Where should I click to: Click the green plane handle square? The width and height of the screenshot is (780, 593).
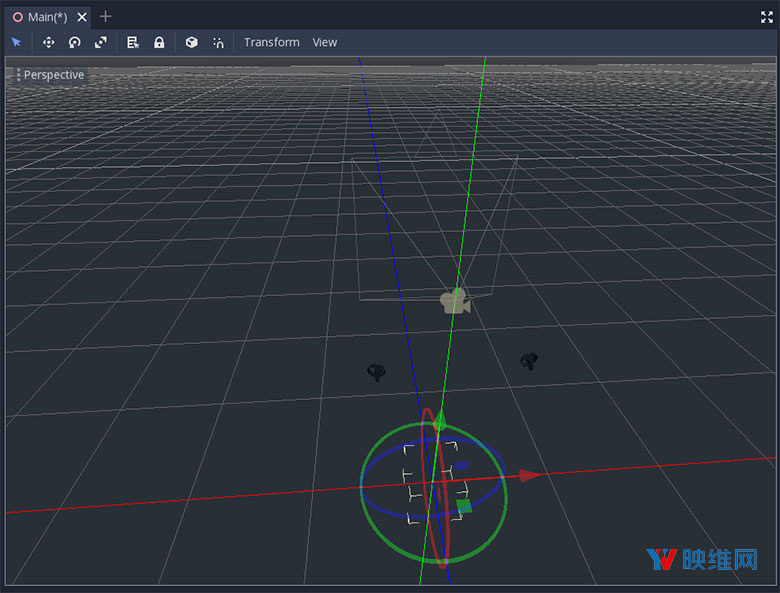click(x=464, y=506)
